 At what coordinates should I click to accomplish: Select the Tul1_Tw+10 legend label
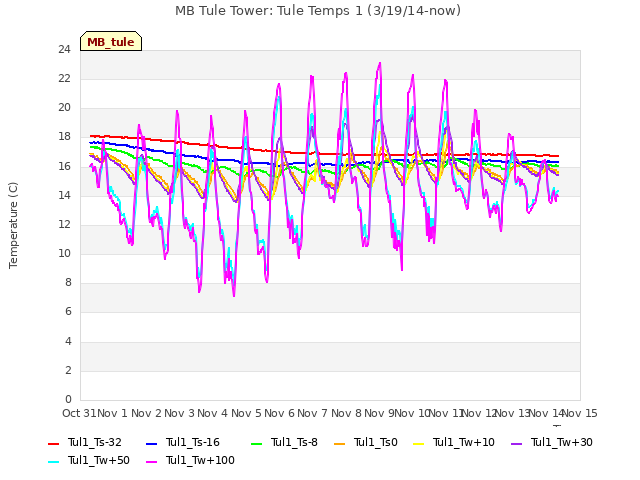(x=464, y=442)
